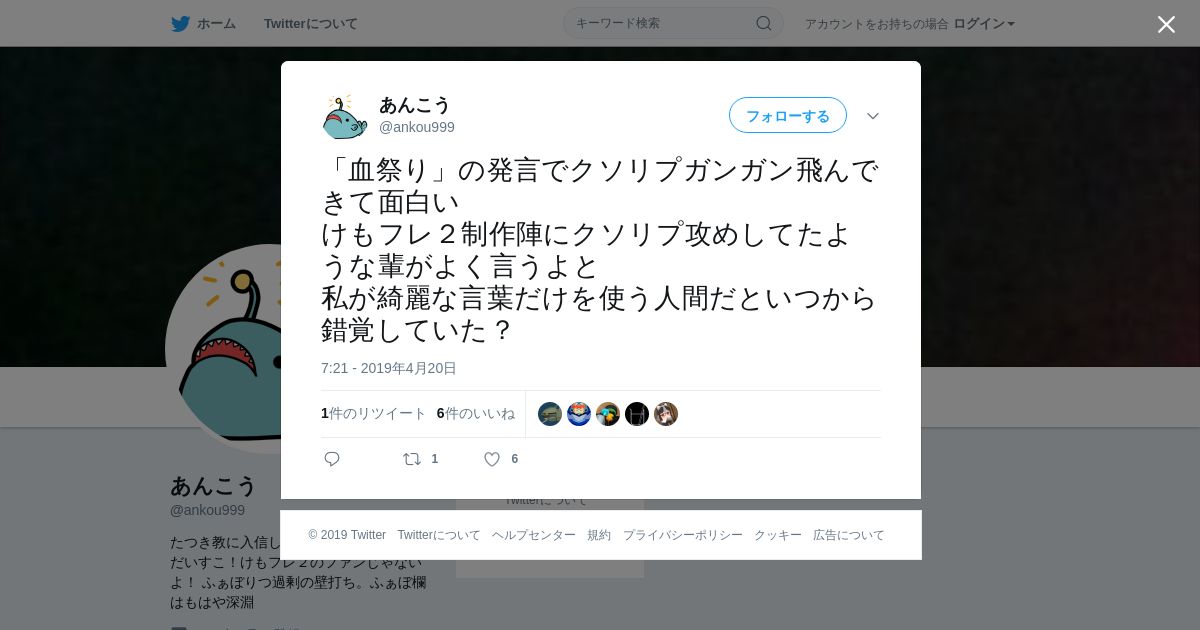Go to the ホーム tab

tap(204, 23)
